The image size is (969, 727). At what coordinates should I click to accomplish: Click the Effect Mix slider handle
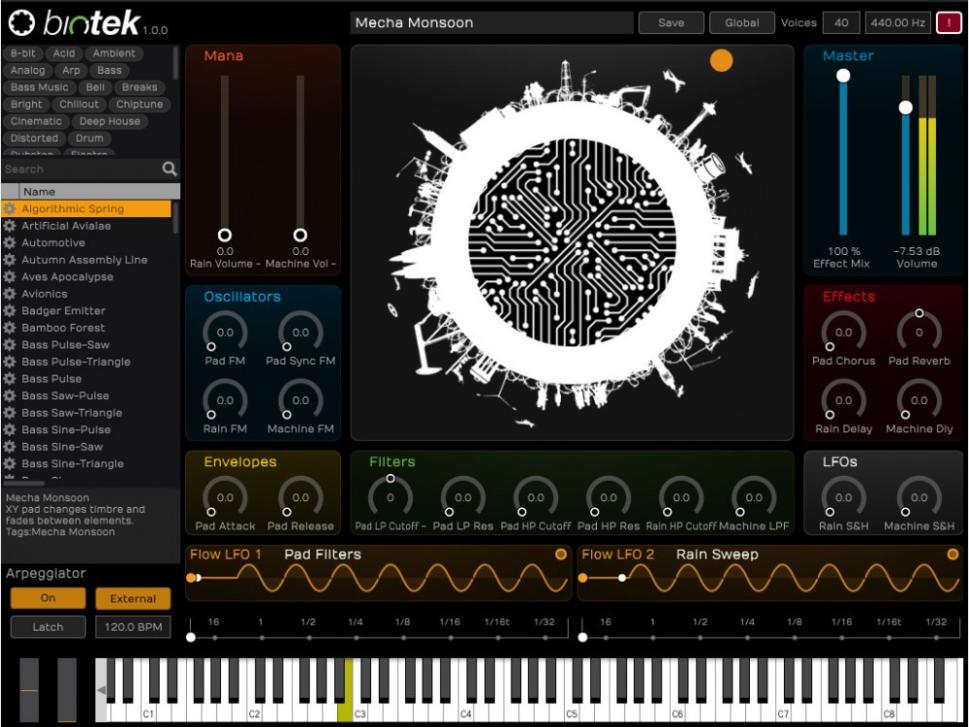843,76
